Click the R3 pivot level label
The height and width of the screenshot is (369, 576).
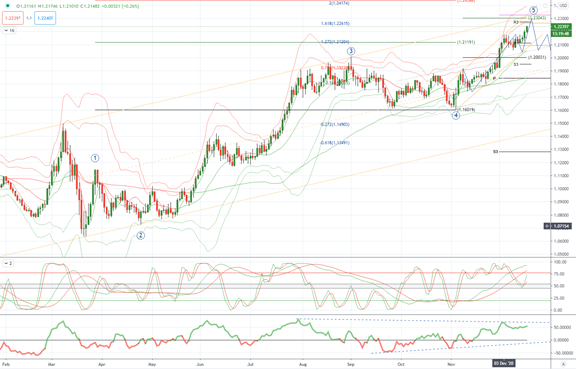point(516,22)
